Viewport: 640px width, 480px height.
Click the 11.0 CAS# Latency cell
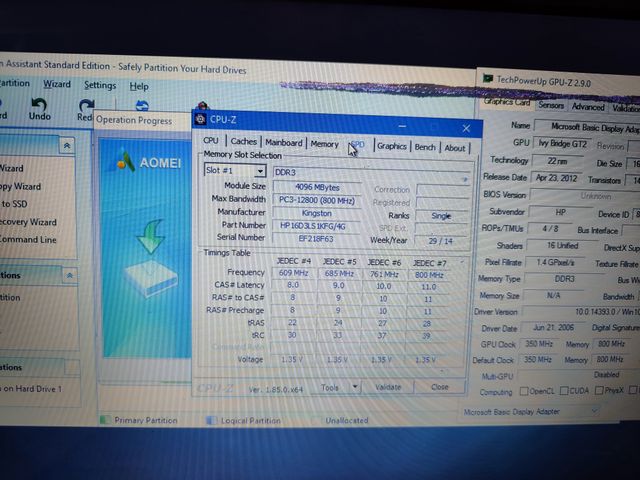(429, 287)
